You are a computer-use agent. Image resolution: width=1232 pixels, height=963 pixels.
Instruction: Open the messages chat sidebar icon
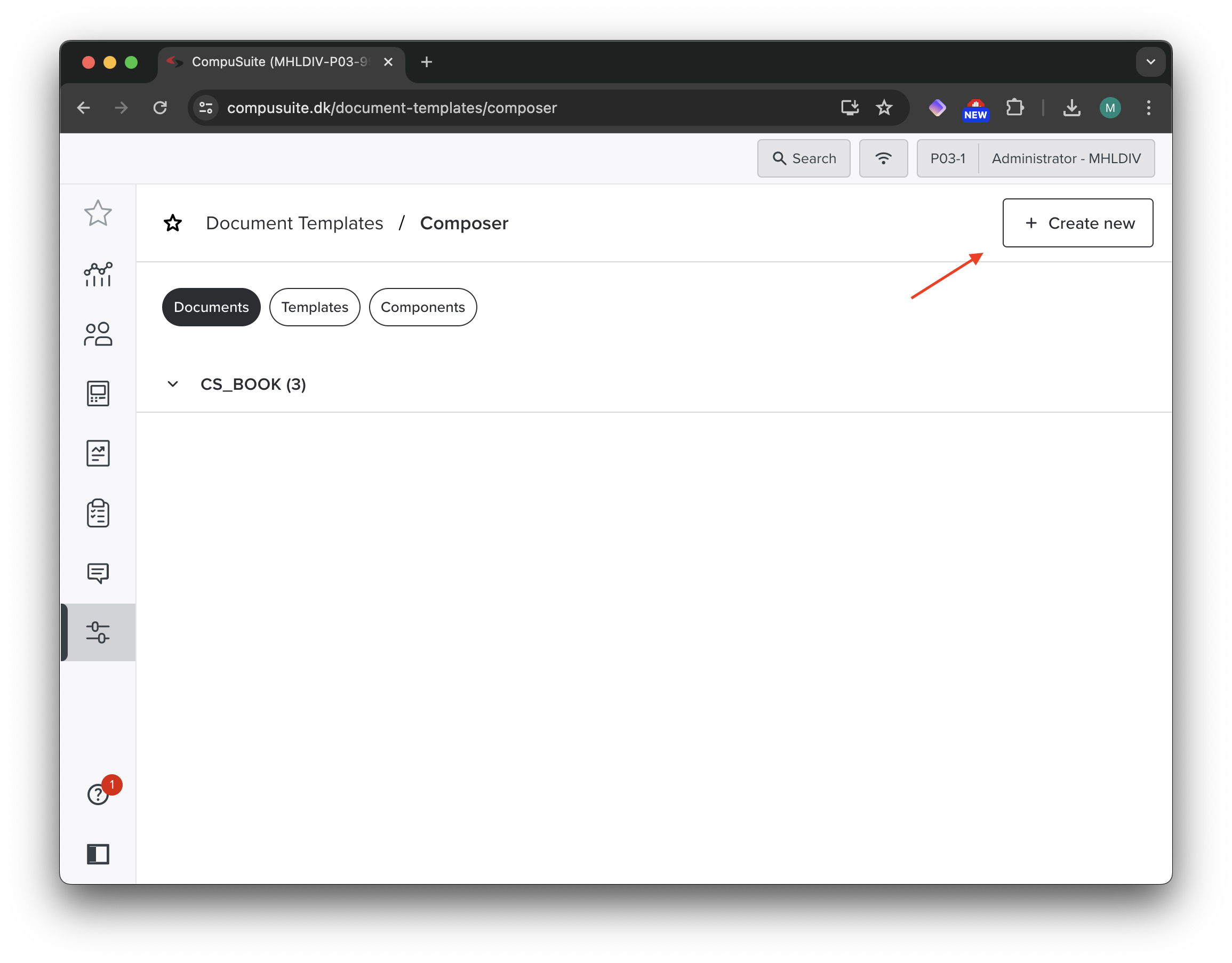98,573
